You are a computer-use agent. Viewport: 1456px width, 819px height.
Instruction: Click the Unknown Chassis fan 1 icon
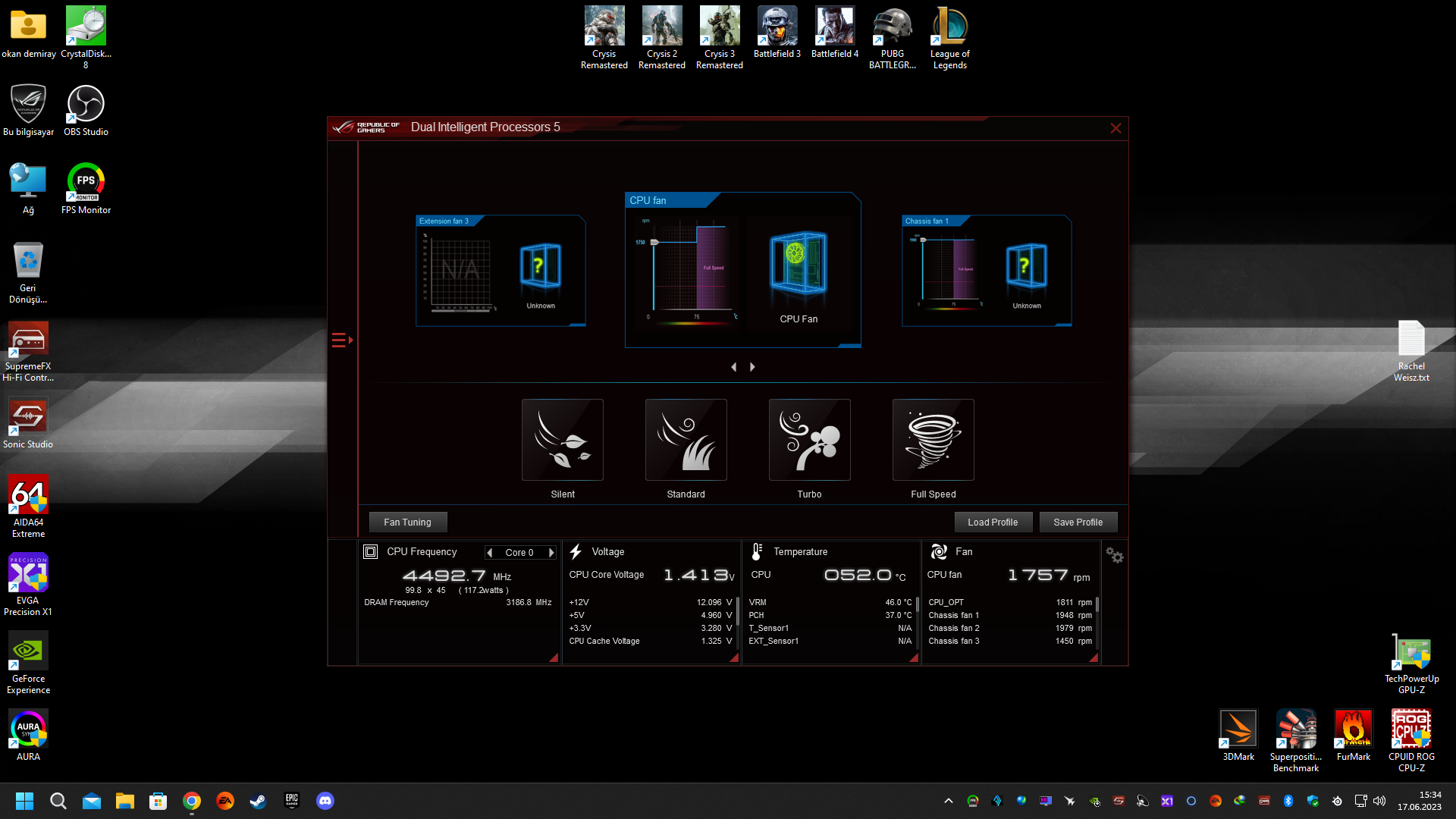click(1026, 267)
